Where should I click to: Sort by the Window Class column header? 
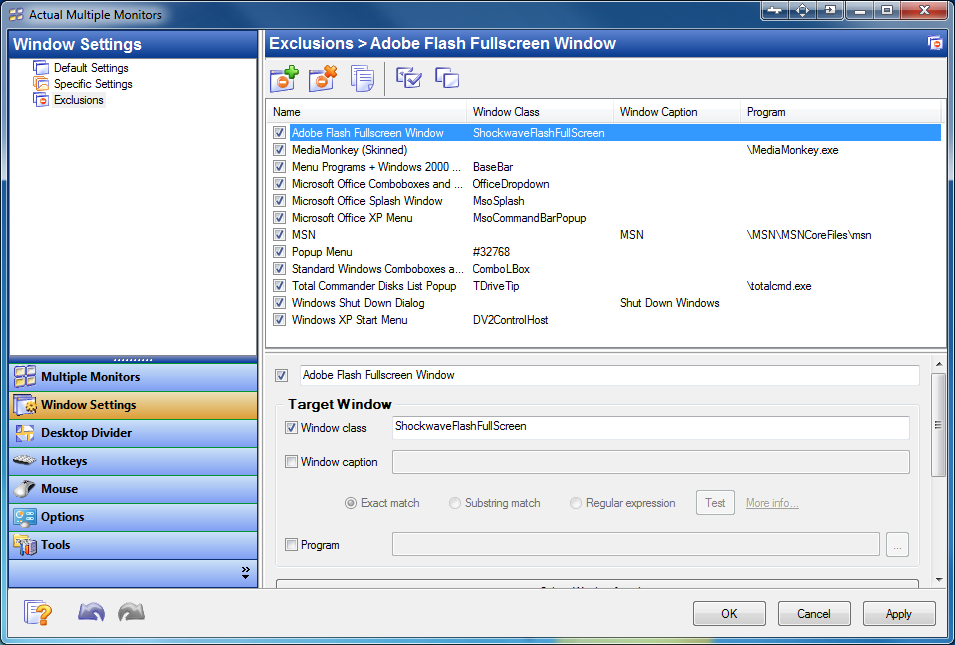(x=540, y=112)
